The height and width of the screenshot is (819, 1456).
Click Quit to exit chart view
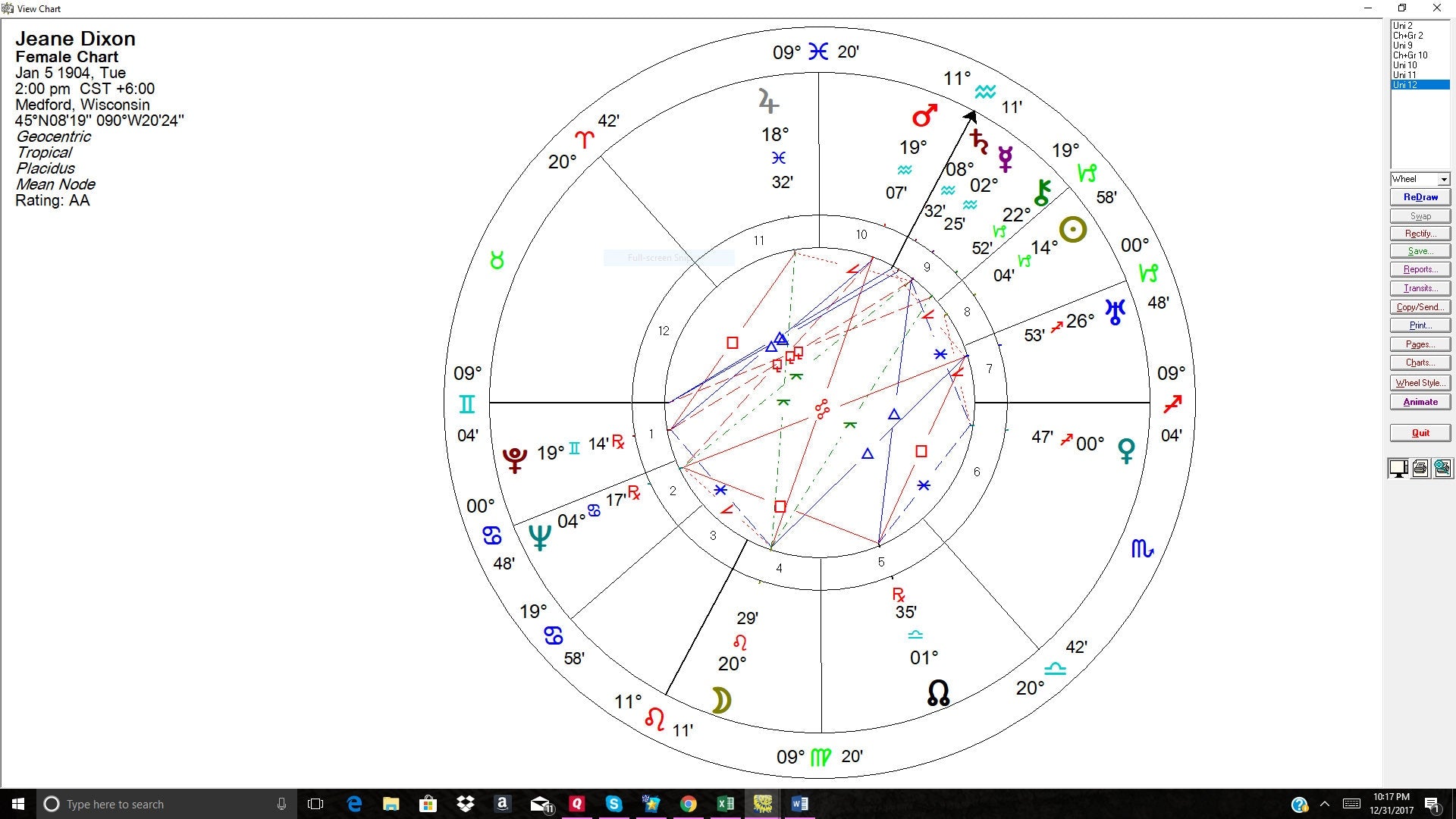(x=1420, y=433)
